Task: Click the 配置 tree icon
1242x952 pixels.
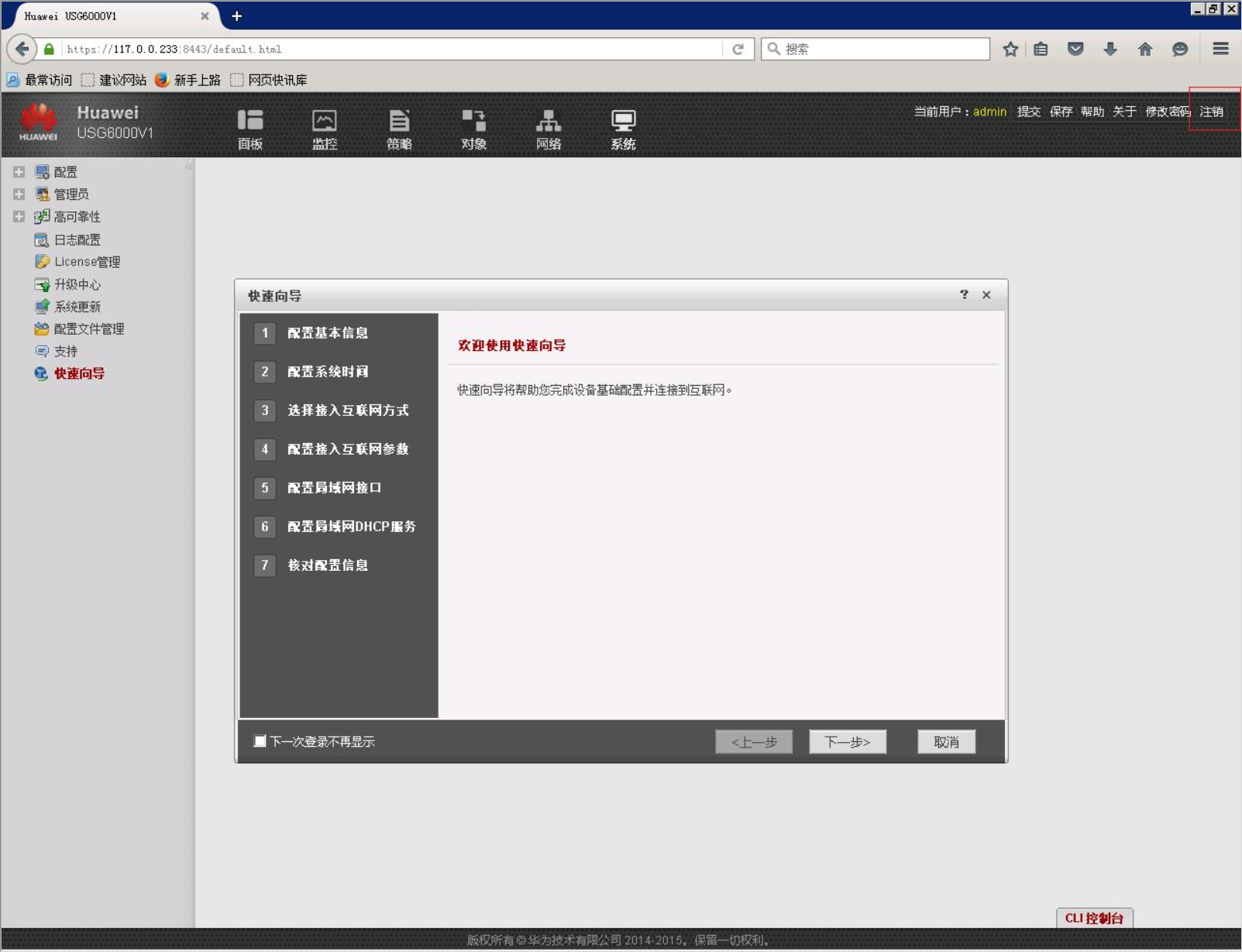Action: (x=42, y=172)
